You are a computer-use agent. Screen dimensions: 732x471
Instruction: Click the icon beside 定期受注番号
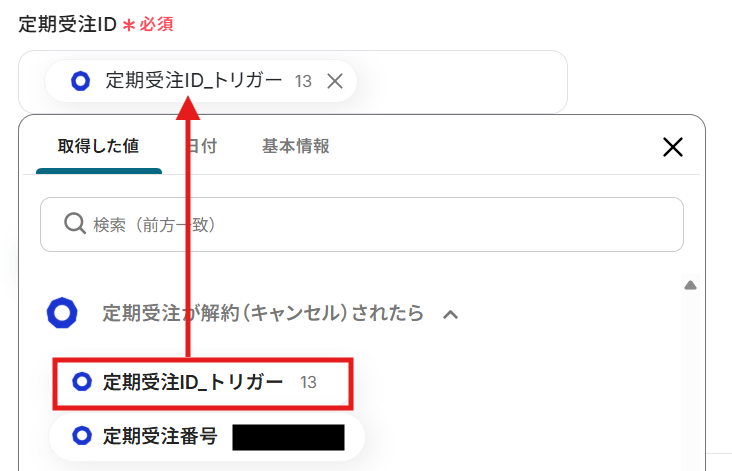pos(83,437)
